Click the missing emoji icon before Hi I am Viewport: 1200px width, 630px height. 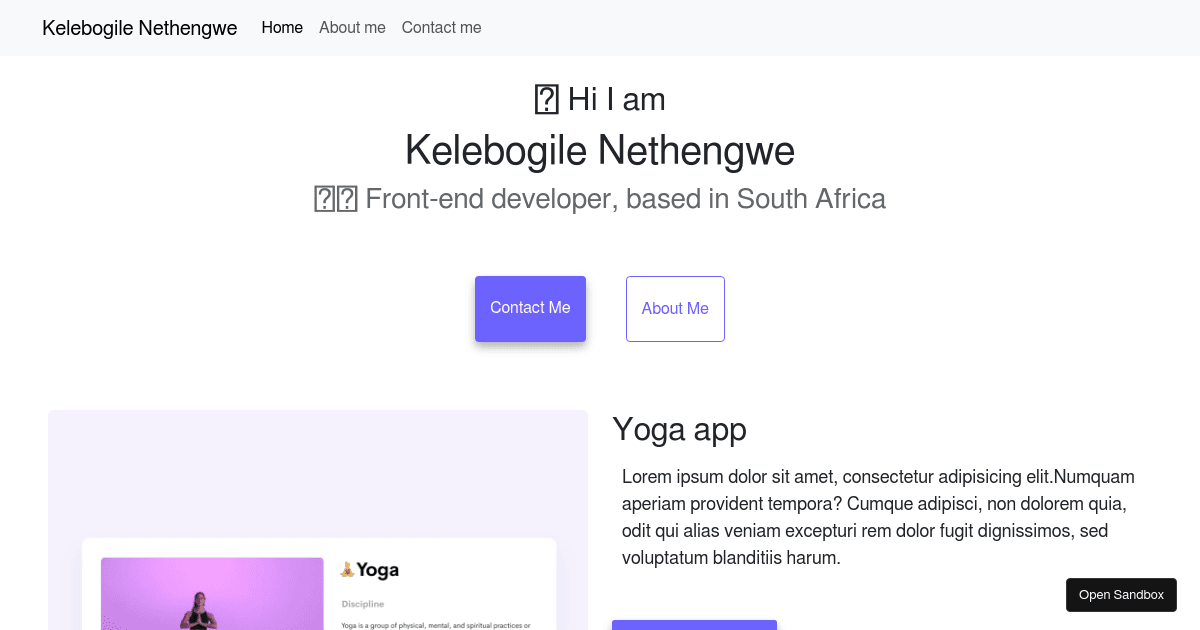(546, 100)
